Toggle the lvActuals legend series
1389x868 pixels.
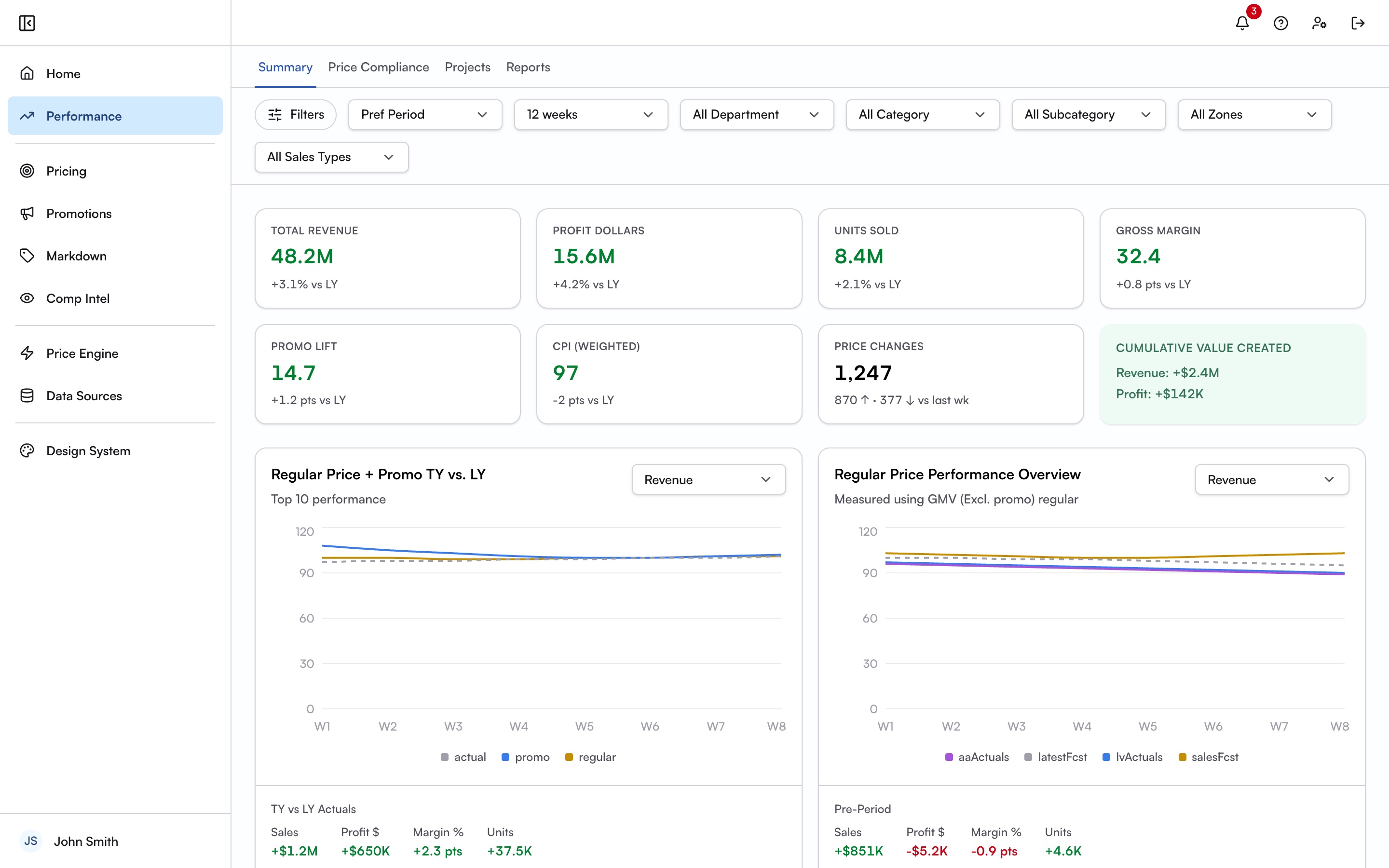(x=1132, y=757)
